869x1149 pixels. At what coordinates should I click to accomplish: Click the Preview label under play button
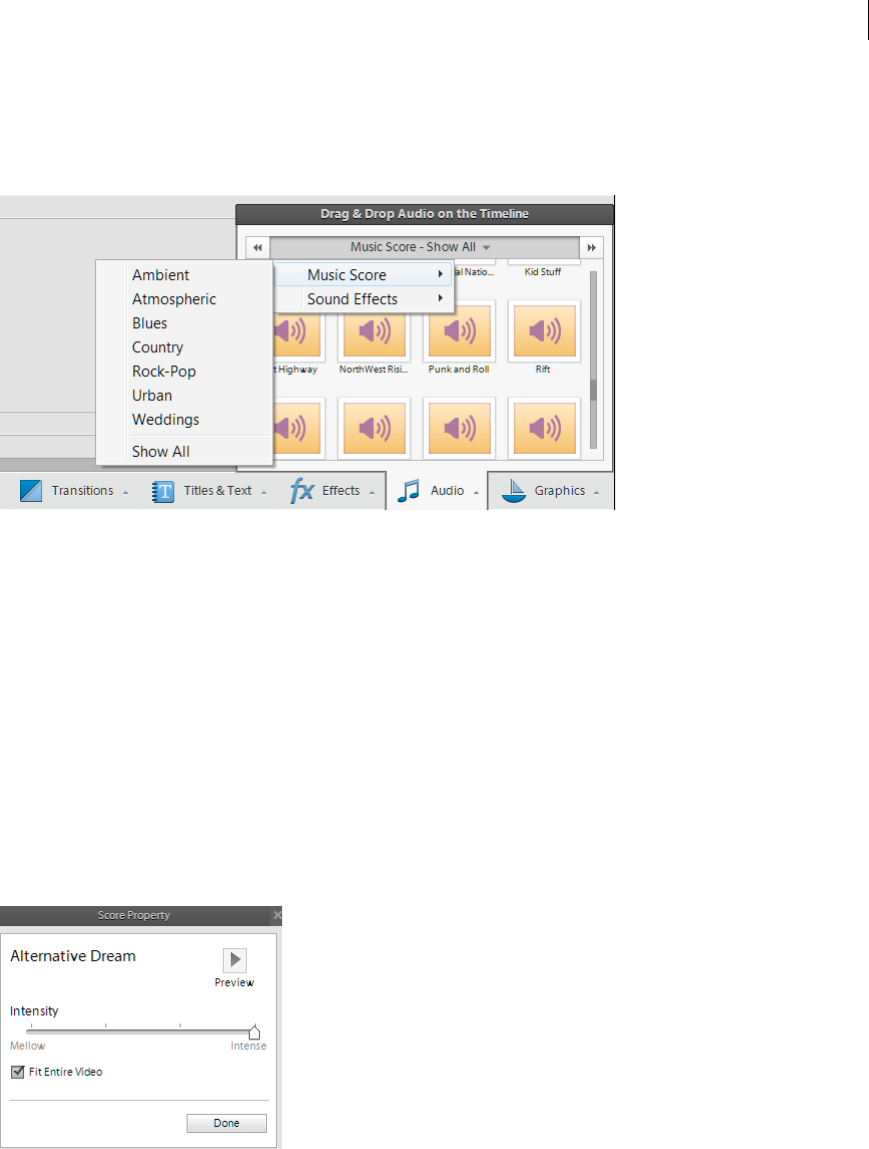tap(234, 983)
